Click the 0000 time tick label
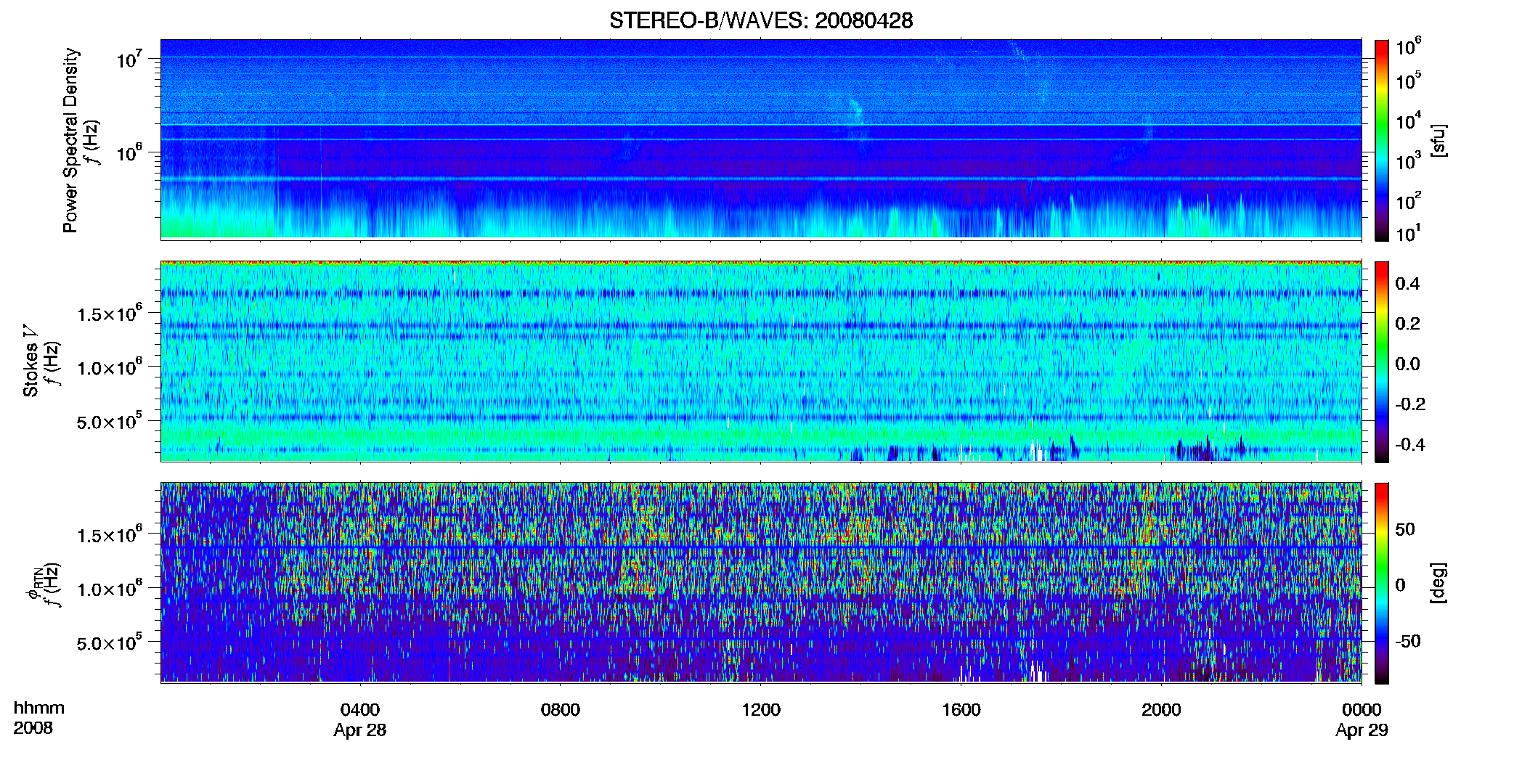Screen dimensions: 1522x784 coord(1362,710)
